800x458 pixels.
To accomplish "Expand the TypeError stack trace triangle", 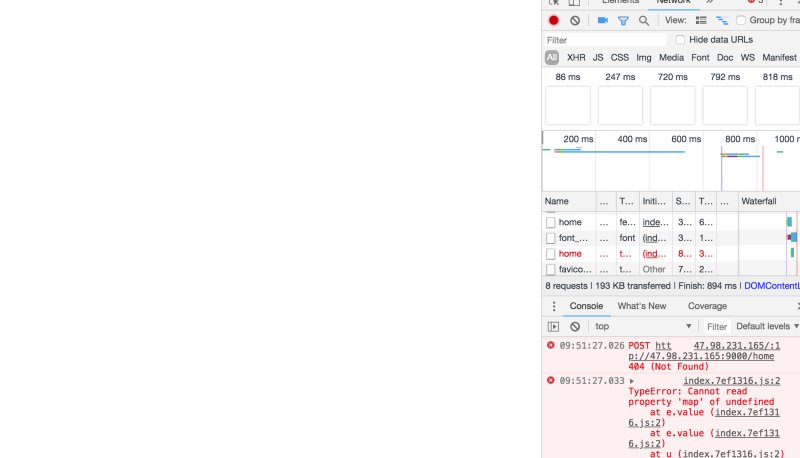I will pyautogui.click(x=632, y=381).
